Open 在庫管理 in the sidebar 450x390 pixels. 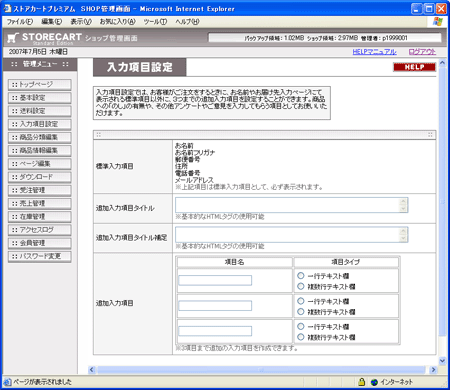40,217
